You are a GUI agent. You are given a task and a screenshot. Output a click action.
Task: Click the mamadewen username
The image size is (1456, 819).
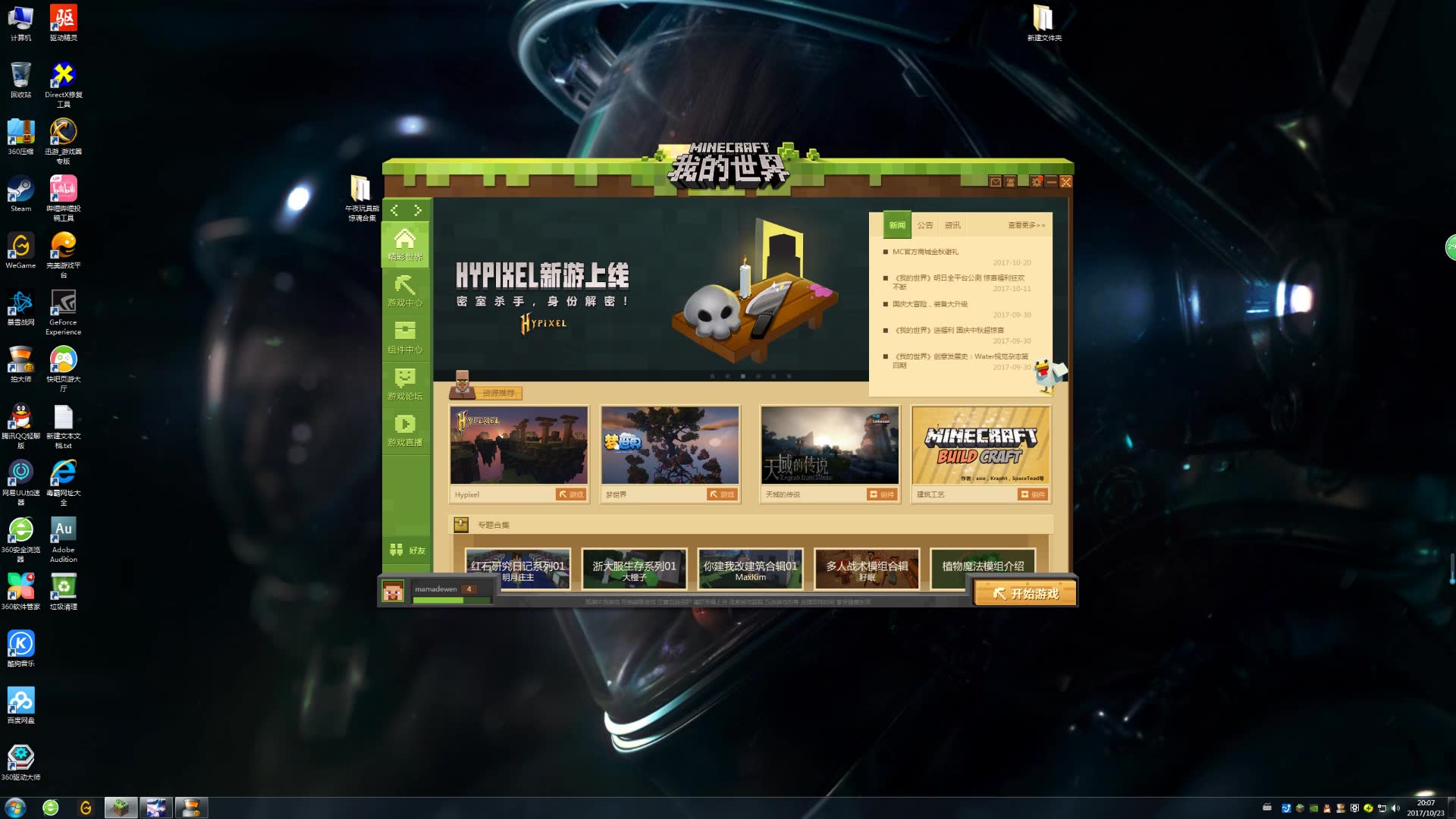click(436, 589)
